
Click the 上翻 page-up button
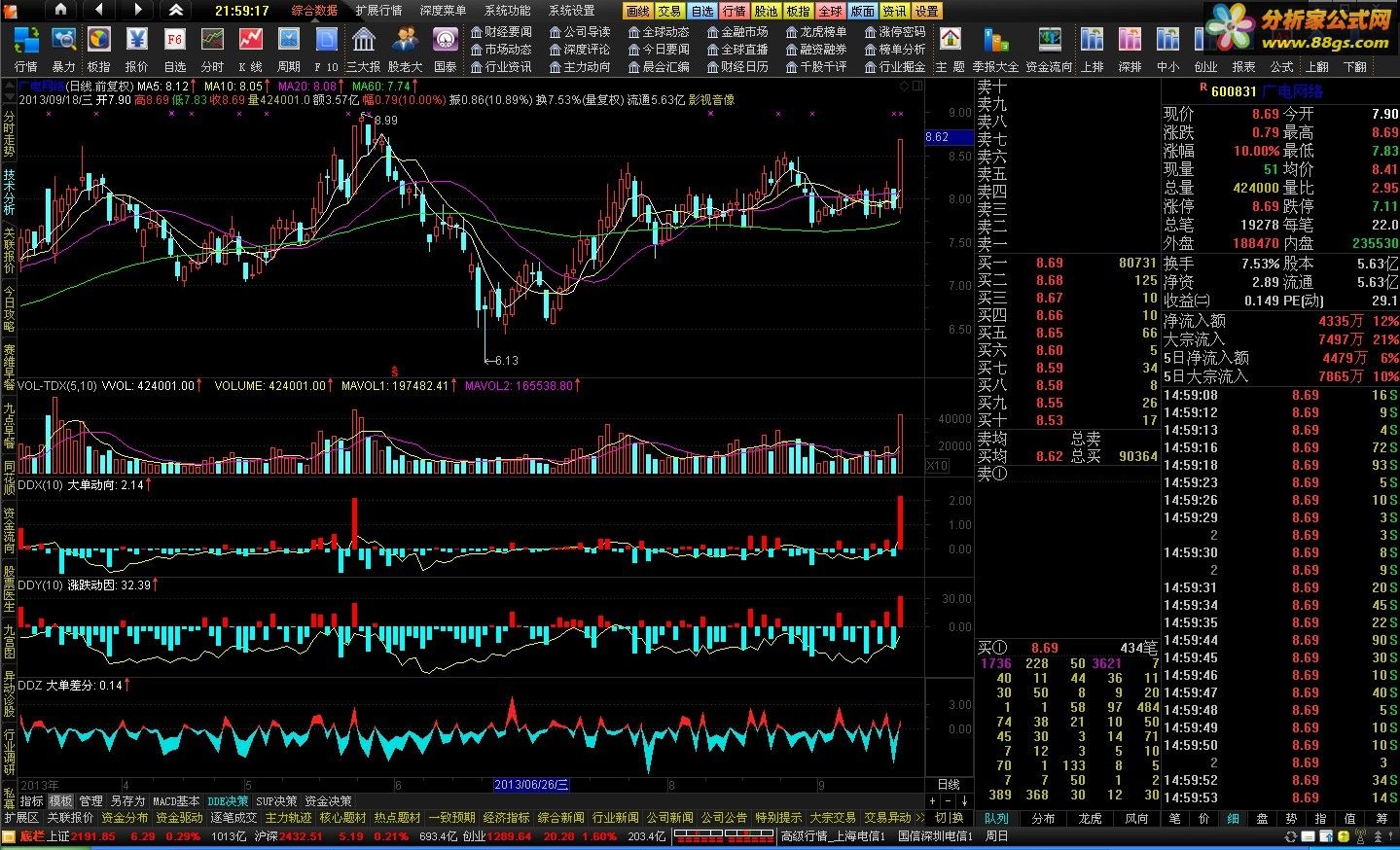click(x=1317, y=66)
